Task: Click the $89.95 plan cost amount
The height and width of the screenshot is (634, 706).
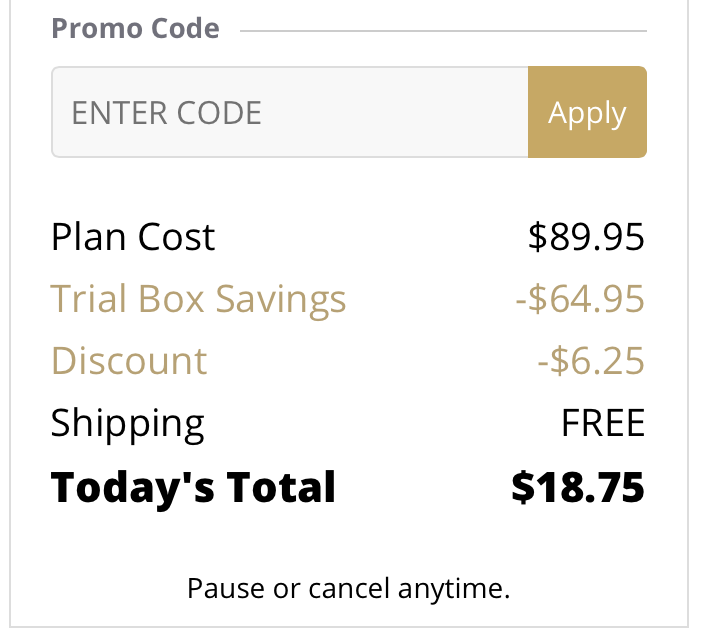Action: click(x=586, y=237)
